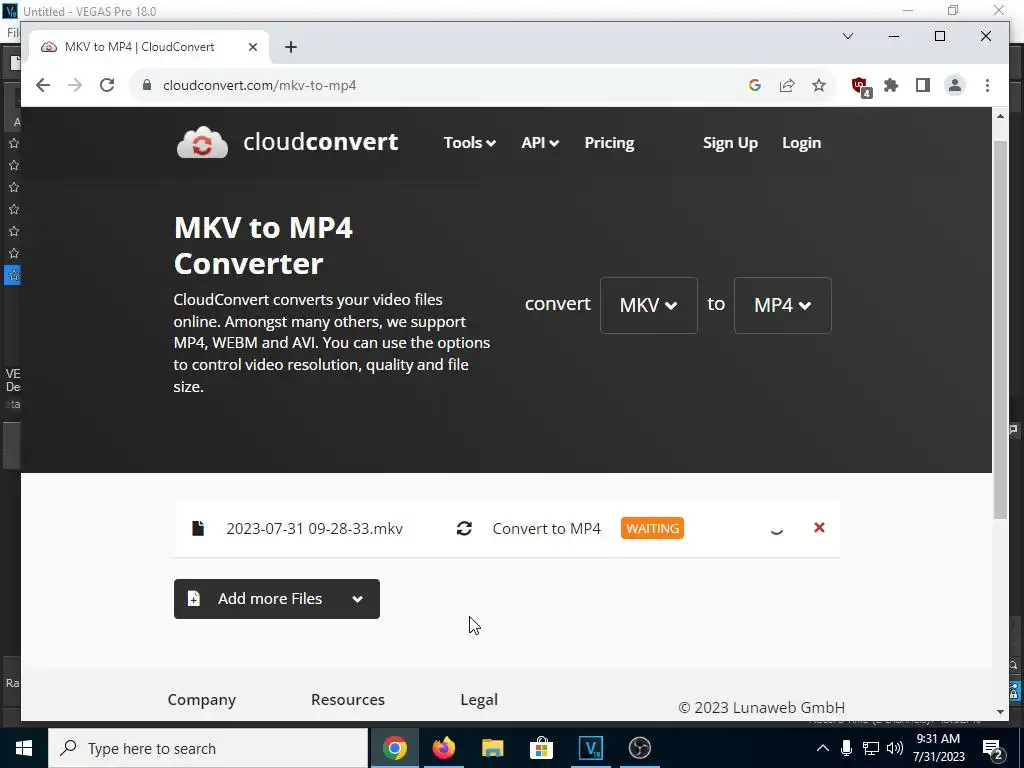Open the Chrome profile avatar
The width and height of the screenshot is (1024, 768).
[x=955, y=85]
